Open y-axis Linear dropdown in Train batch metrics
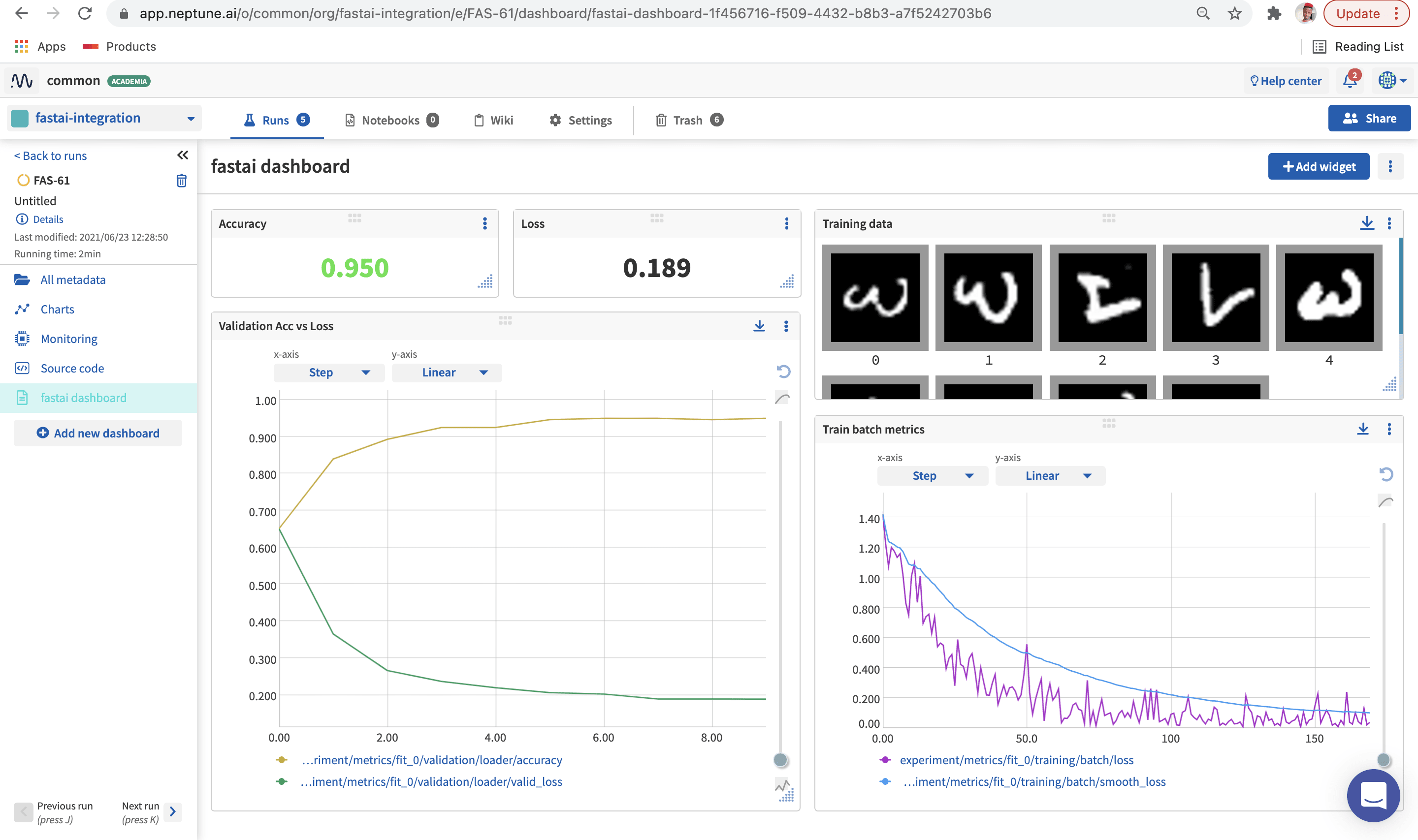Image resolution: width=1418 pixels, height=840 pixels. click(x=1051, y=475)
